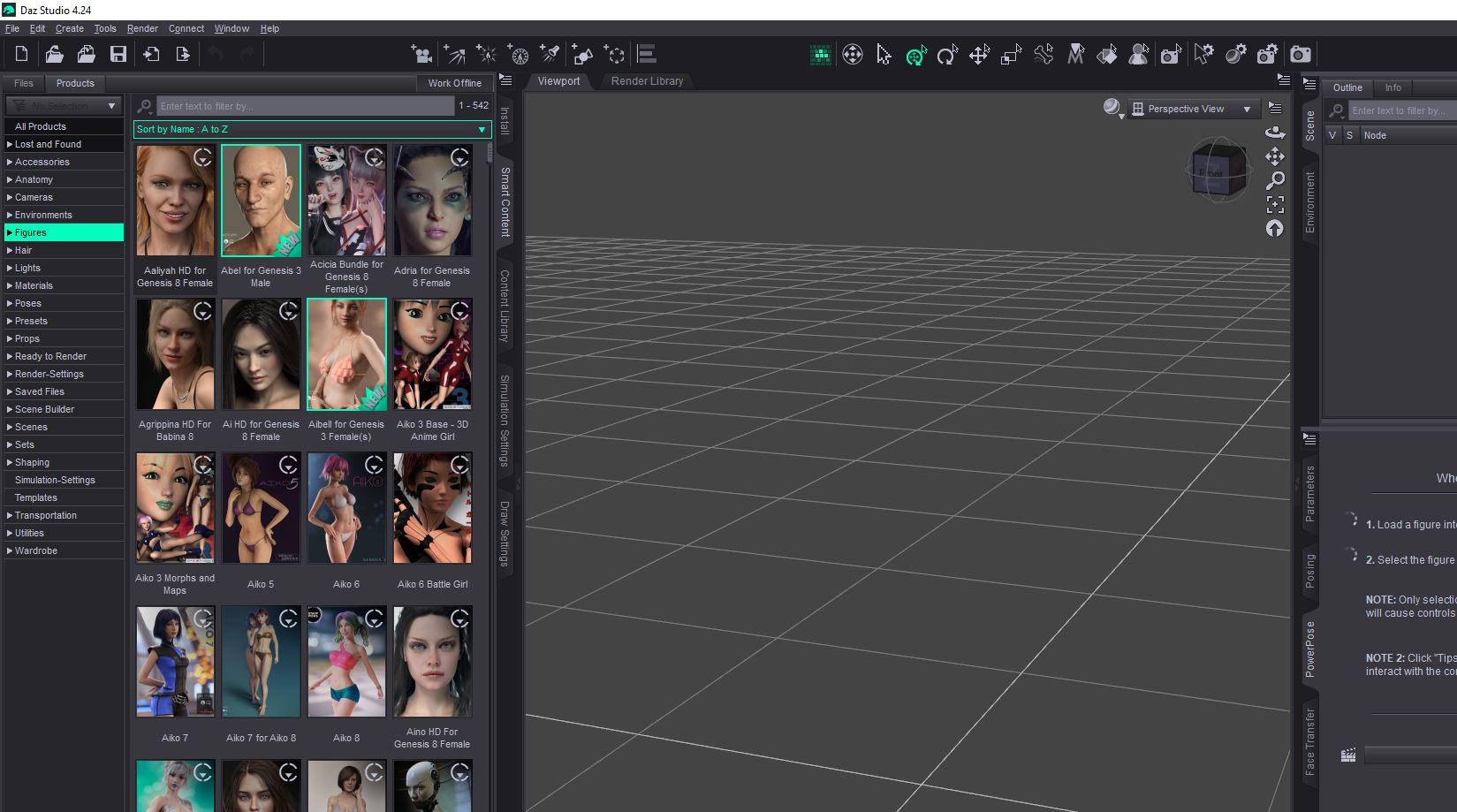Click the Save scene floppy disk icon
Viewport: 1457px width, 812px height.
click(x=118, y=54)
